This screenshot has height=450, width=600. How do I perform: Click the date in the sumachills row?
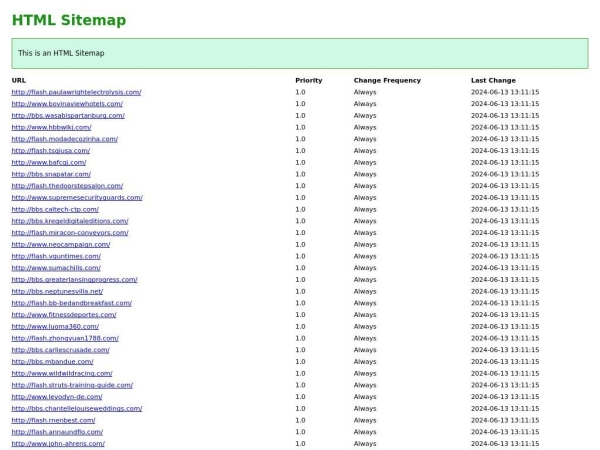[505, 268]
